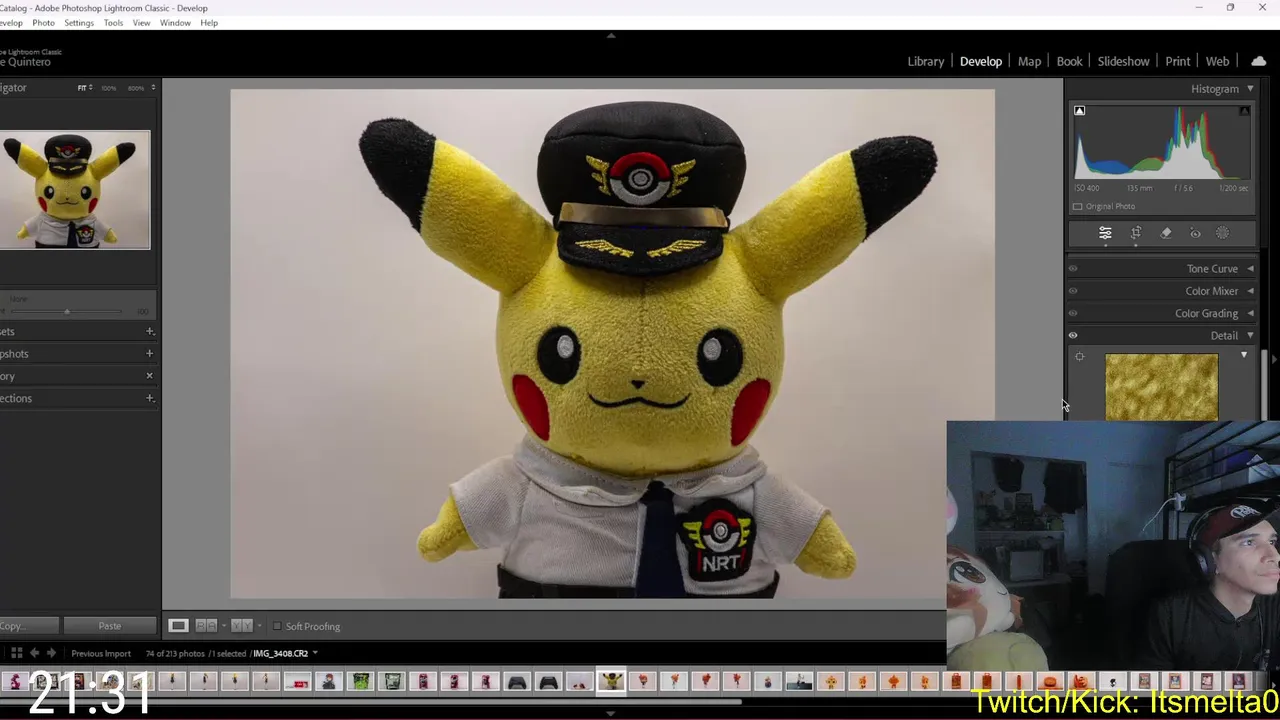Screen dimensions: 1280x720
Task: Open the Masking tool
Action: (x=1223, y=233)
